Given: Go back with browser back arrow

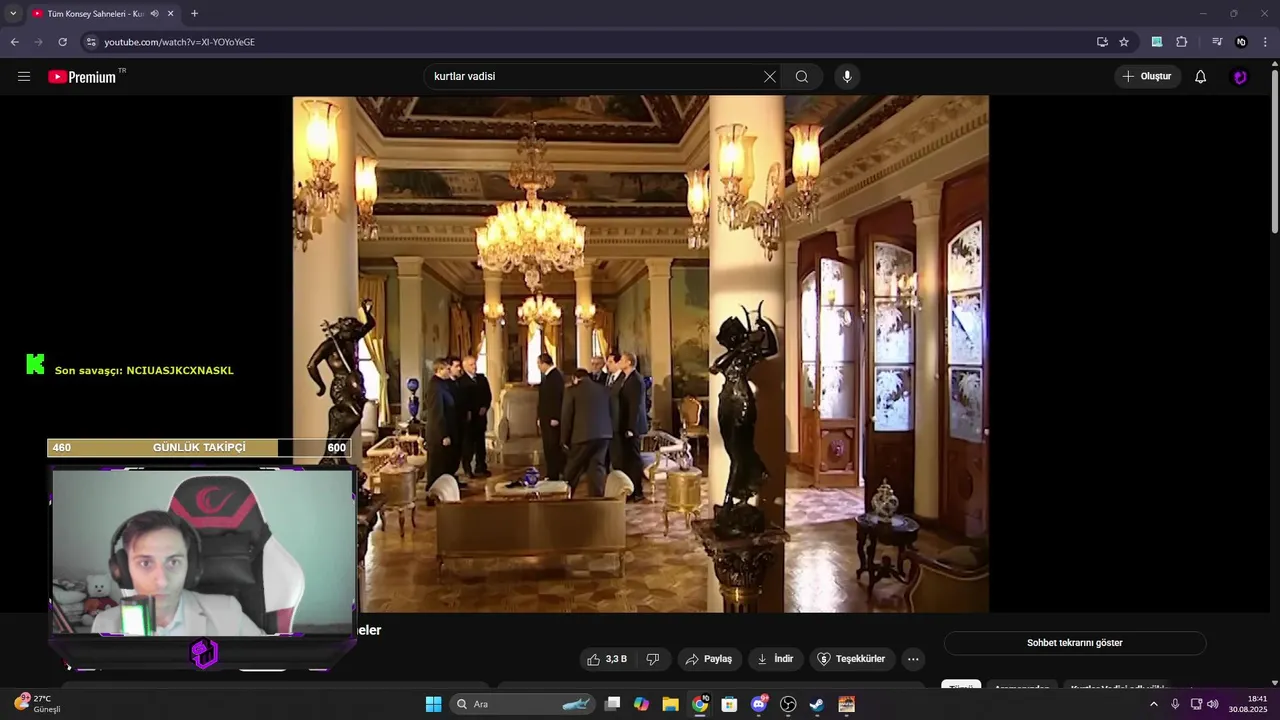Looking at the screenshot, I should point(14,42).
